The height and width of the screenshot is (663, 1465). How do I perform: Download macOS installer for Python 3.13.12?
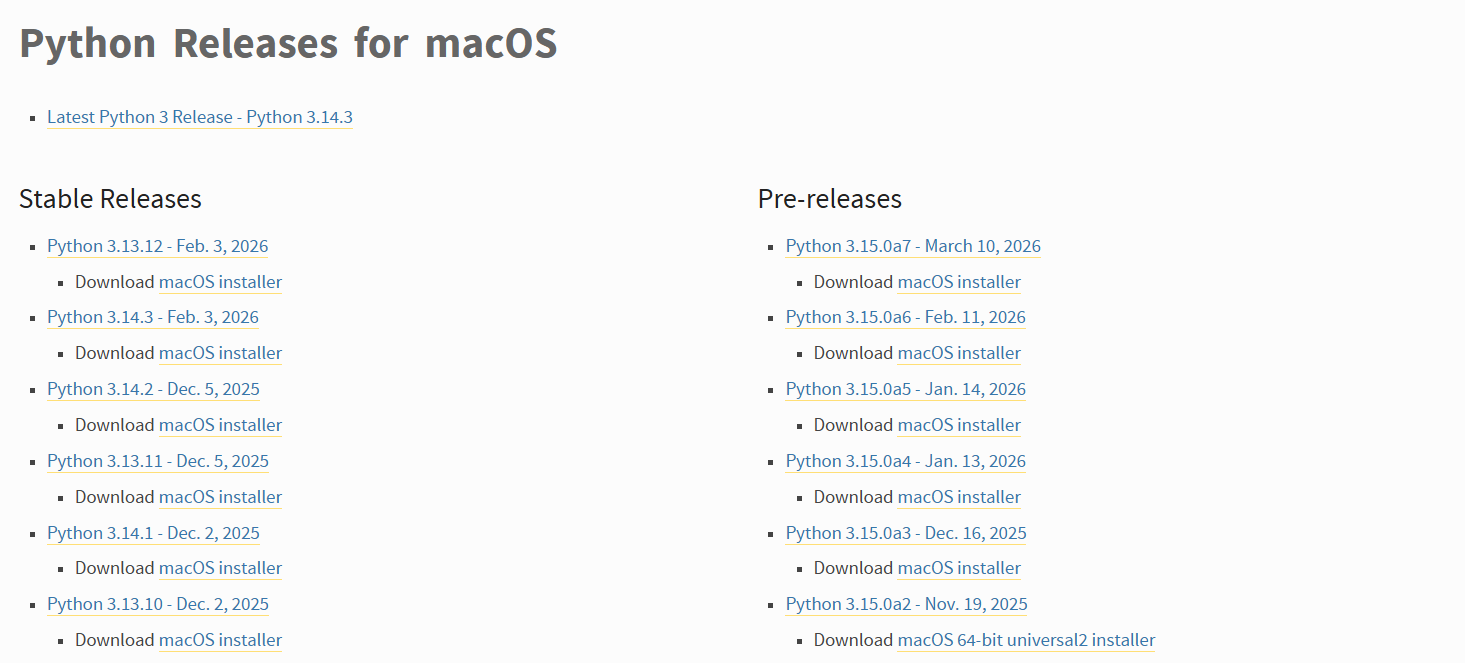(x=220, y=282)
